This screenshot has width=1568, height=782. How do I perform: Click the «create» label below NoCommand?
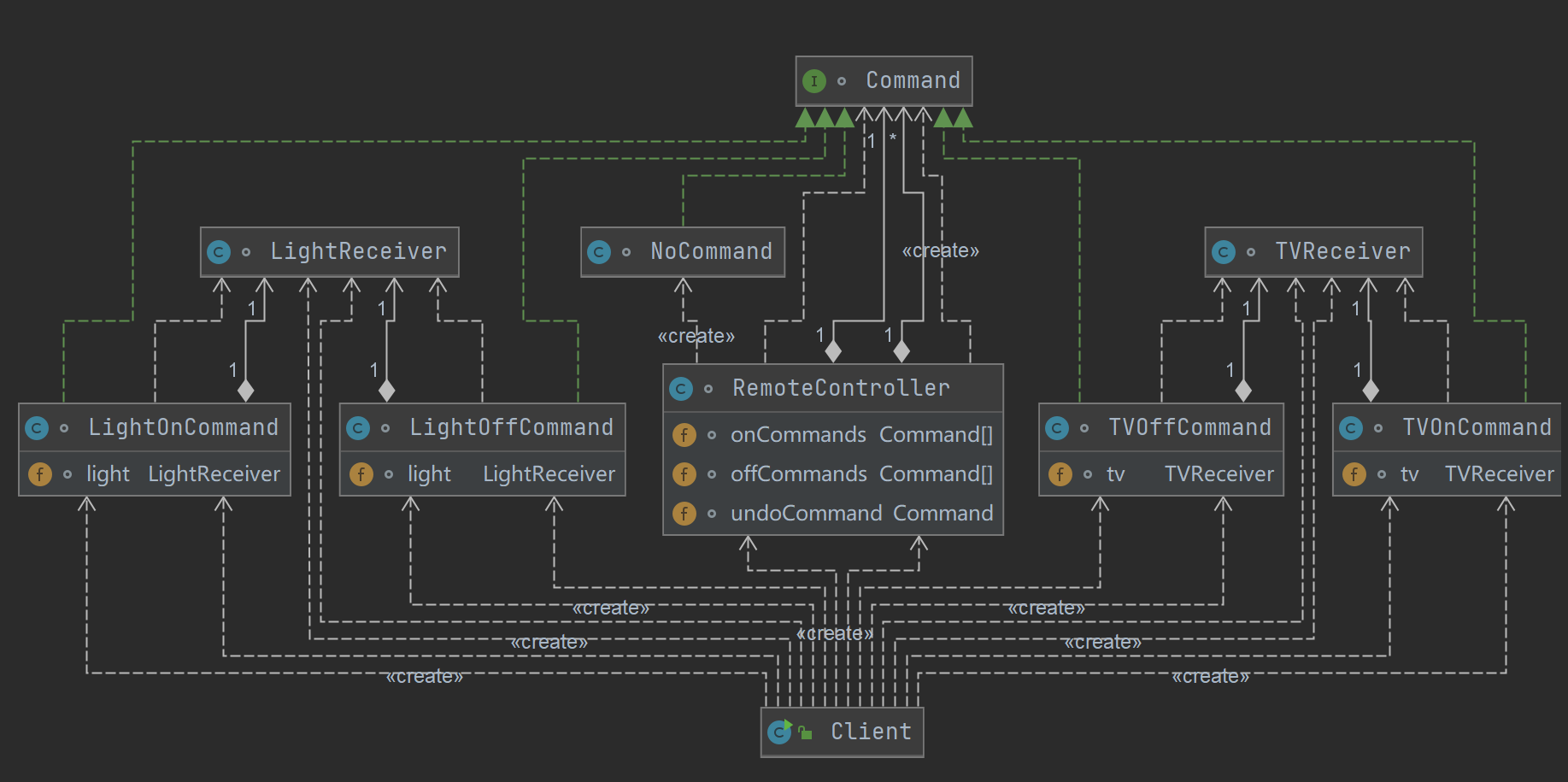(x=696, y=336)
